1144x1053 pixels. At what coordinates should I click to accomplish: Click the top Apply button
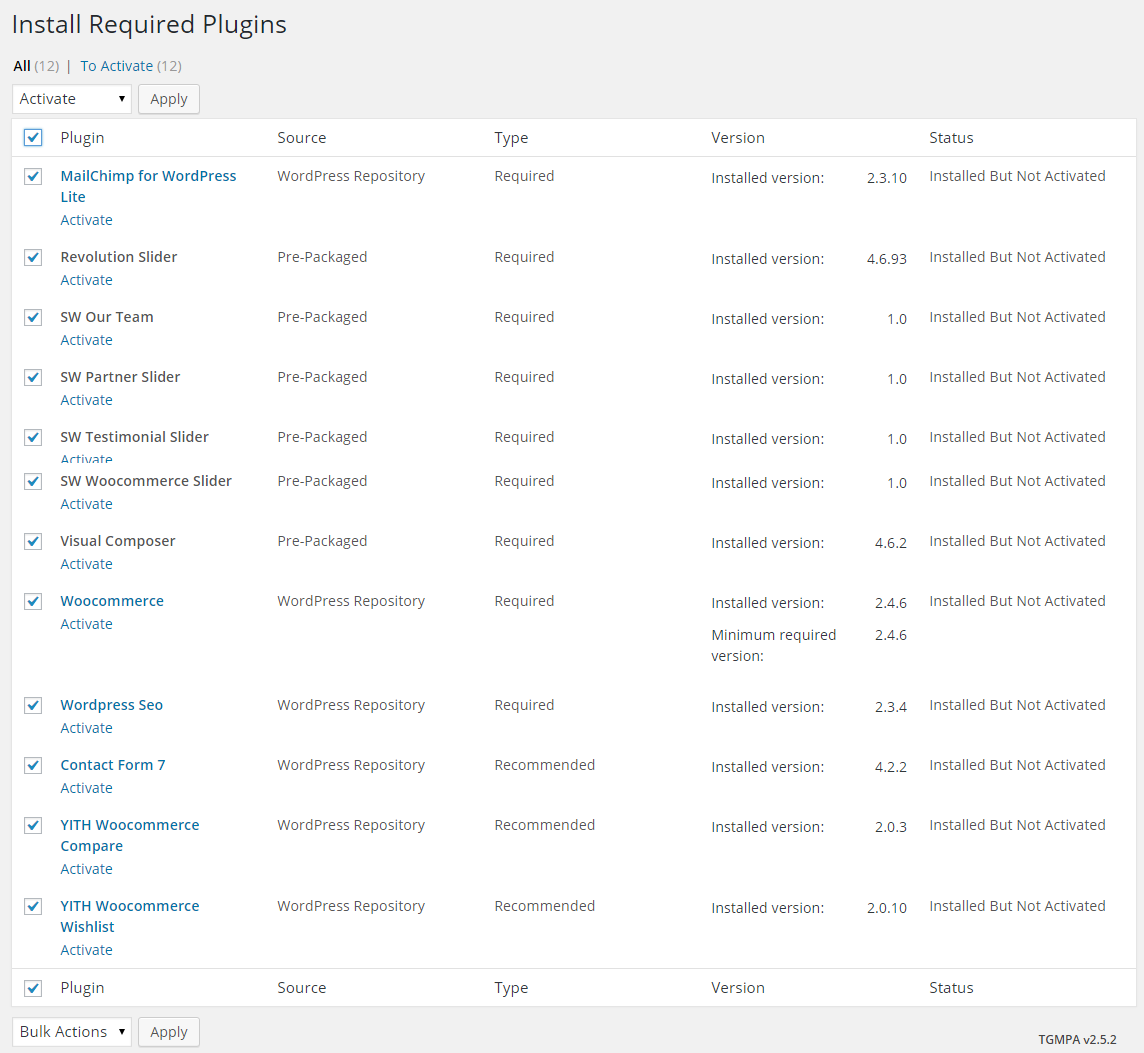click(169, 99)
